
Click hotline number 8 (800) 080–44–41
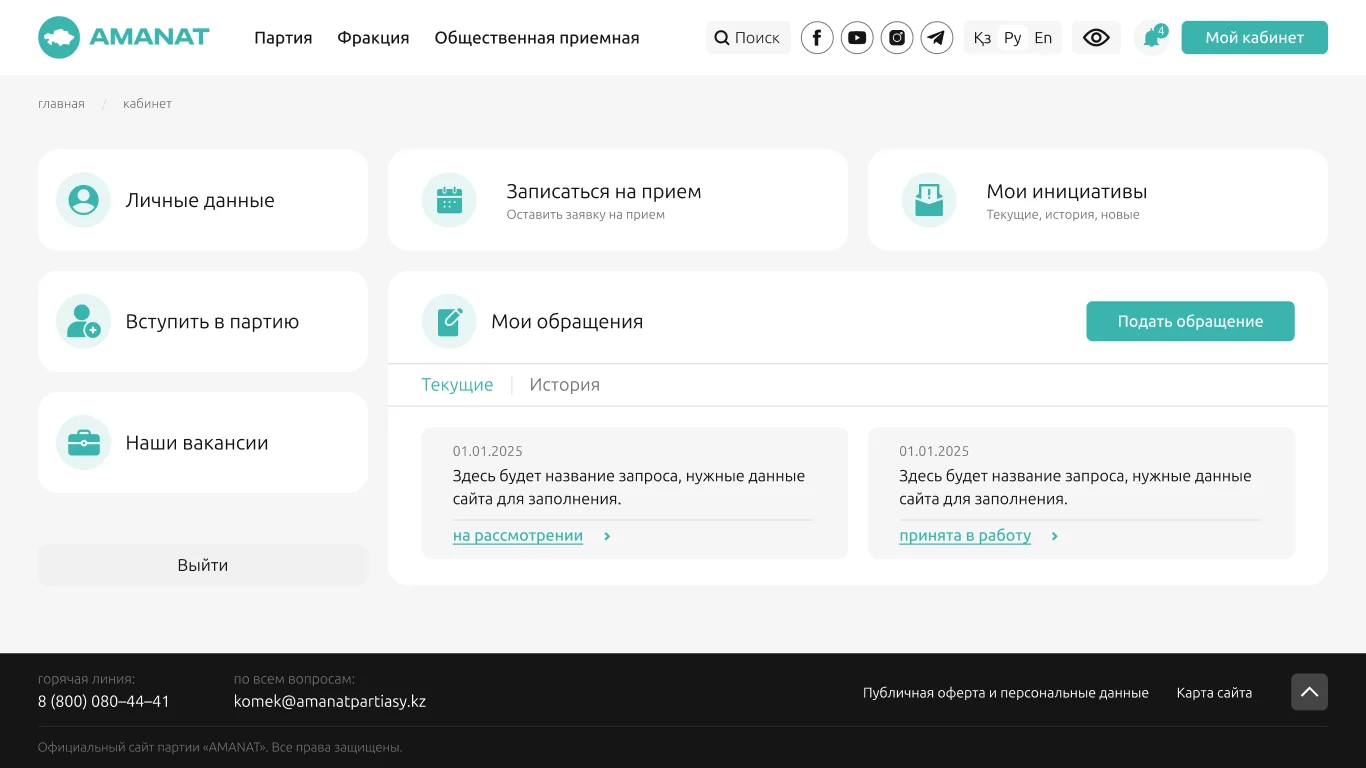tap(104, 701)
